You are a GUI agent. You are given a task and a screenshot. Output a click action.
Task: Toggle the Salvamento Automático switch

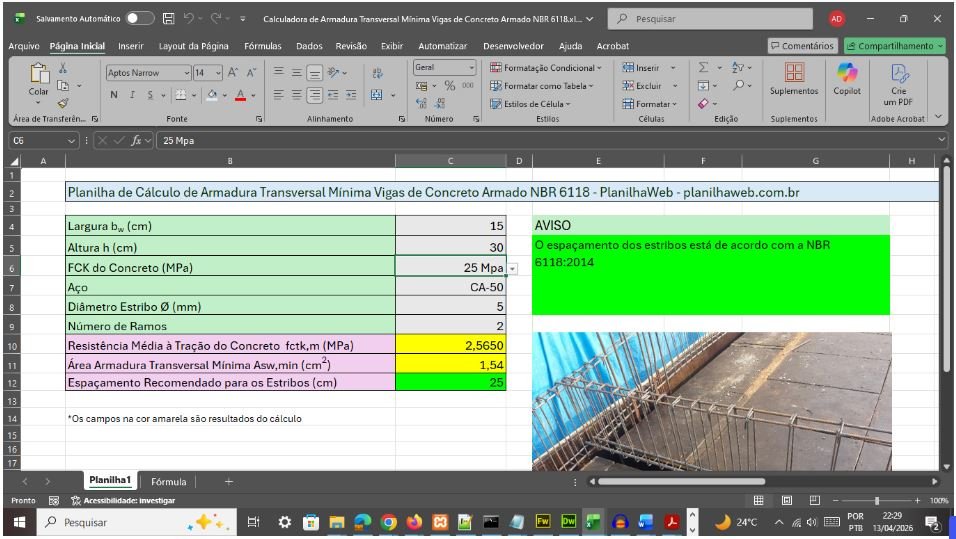point(139,18)
